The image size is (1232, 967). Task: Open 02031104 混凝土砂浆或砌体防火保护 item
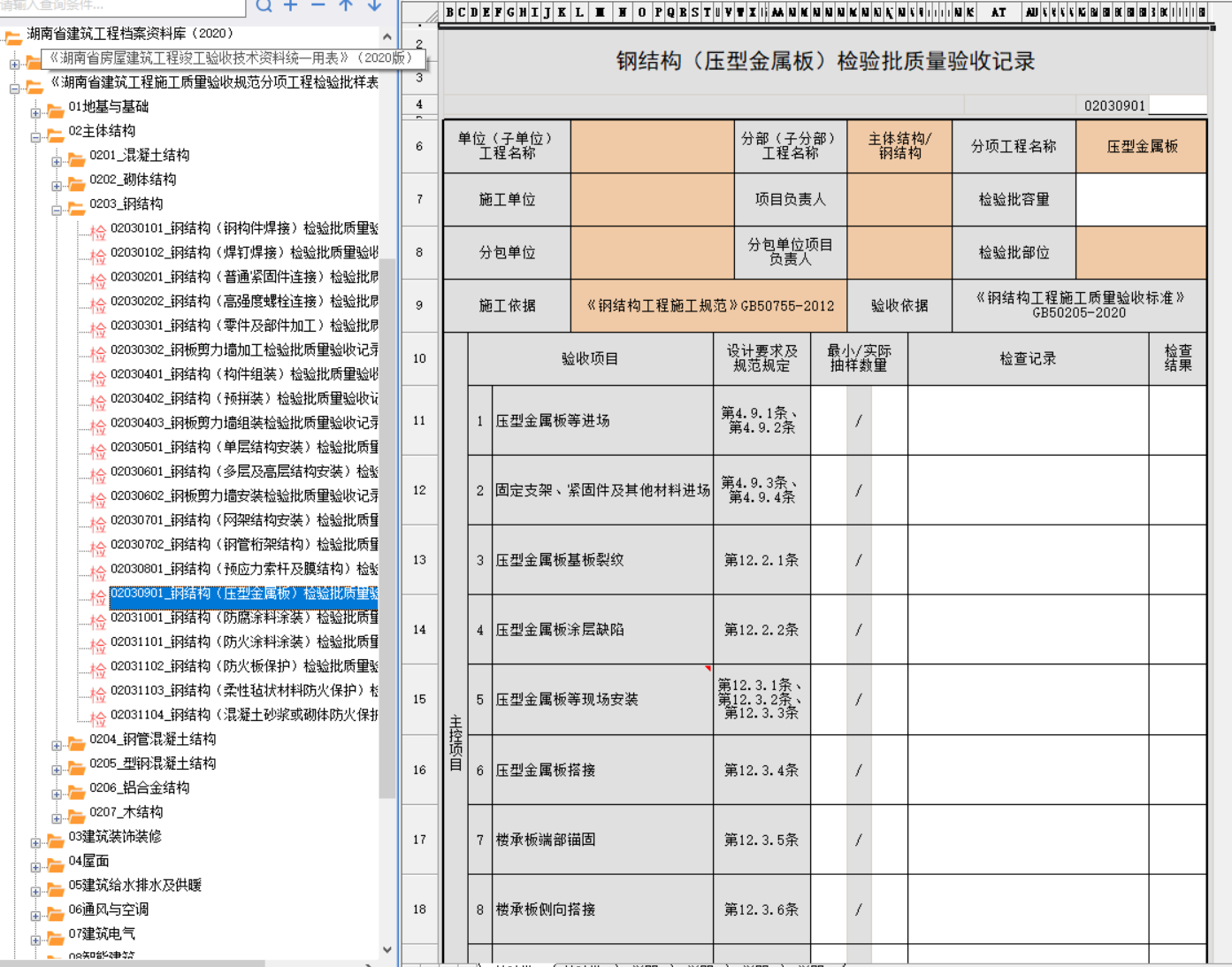coord(244,715)
